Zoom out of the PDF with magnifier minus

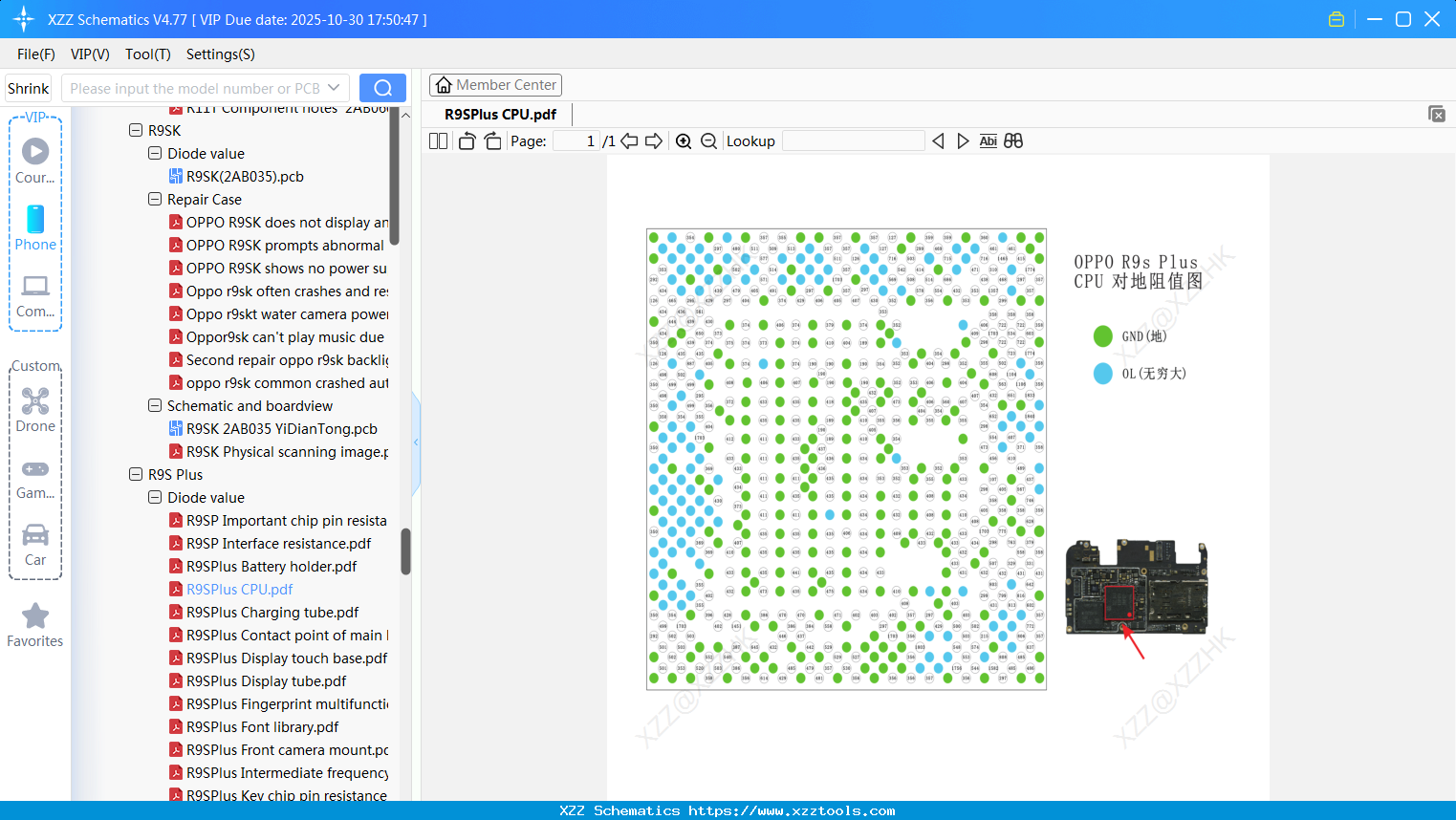coord(708,140)
